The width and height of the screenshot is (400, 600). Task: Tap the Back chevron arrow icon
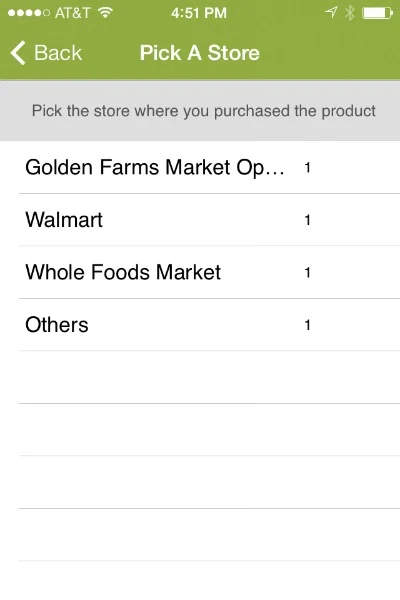pyautogui.click(x=18, y=53)
